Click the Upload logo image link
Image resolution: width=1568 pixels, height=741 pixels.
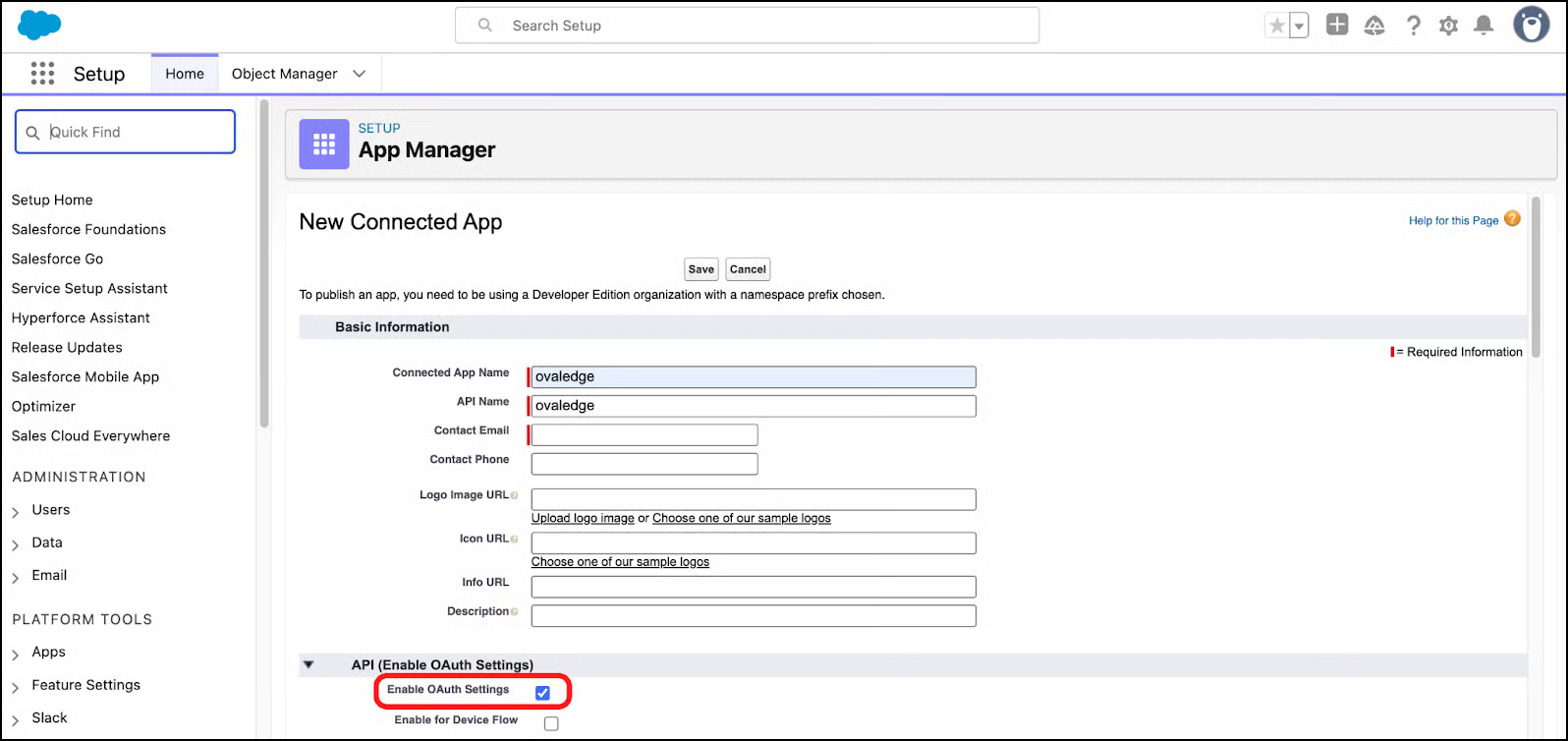point(583,518)
